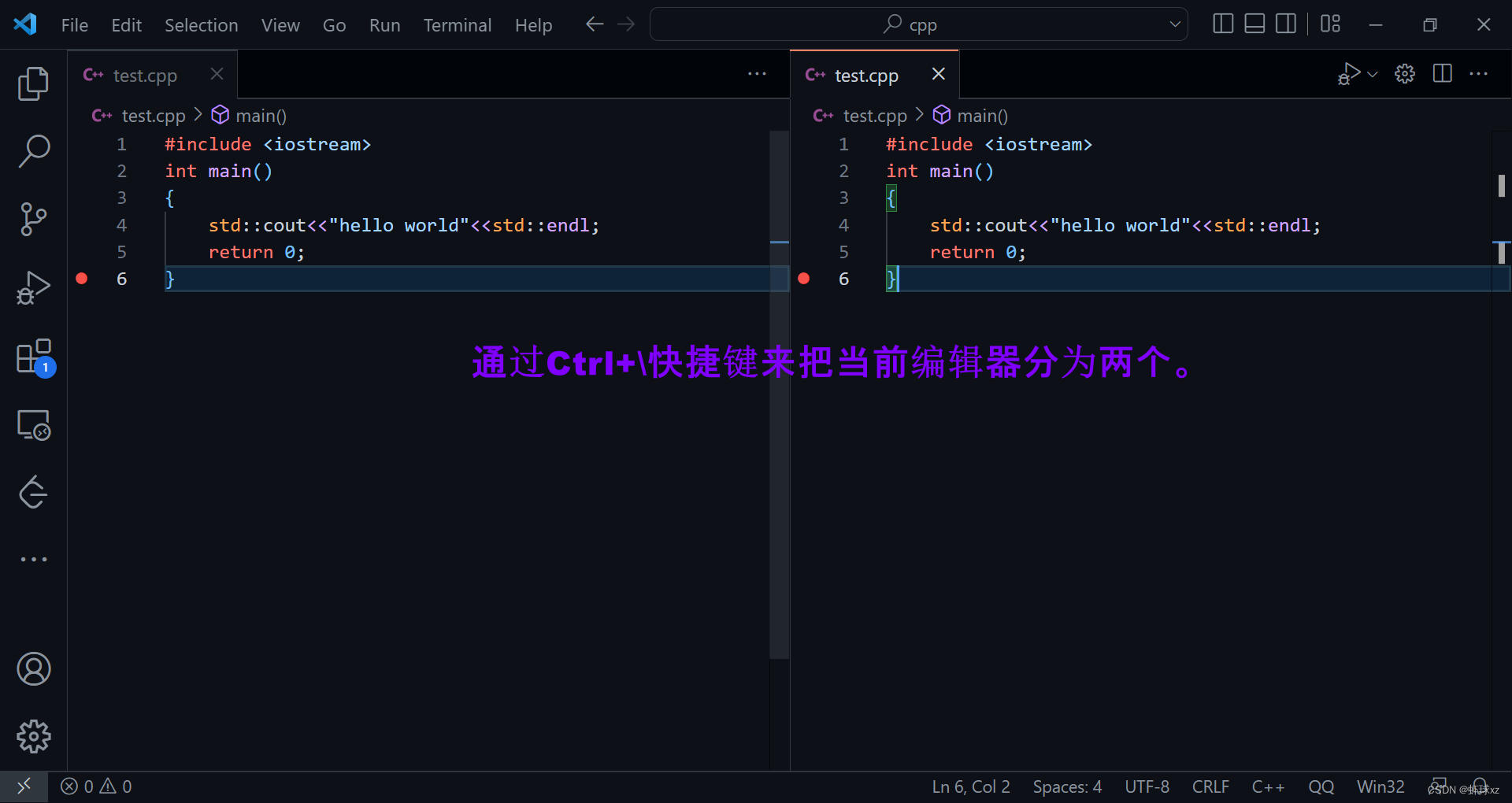The image size is (1512, 803).
Task: Click the Debug C/C++ file run button
Action: coord(1348,74)
